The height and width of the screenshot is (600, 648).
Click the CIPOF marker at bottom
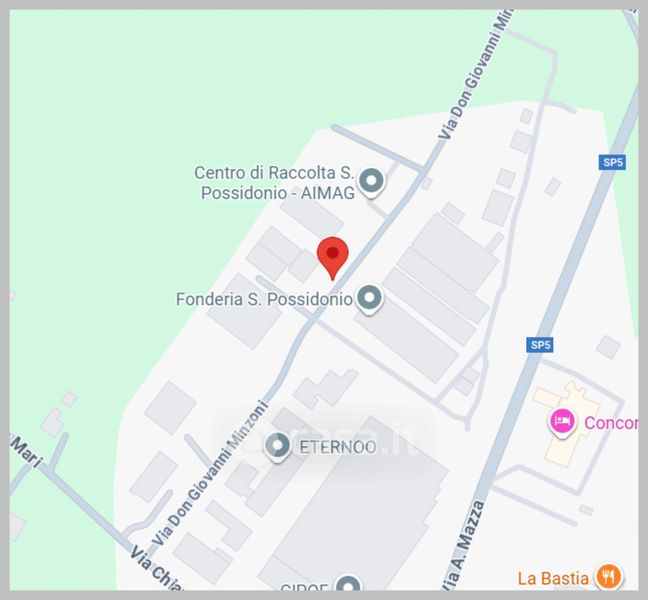coord(349,583)
